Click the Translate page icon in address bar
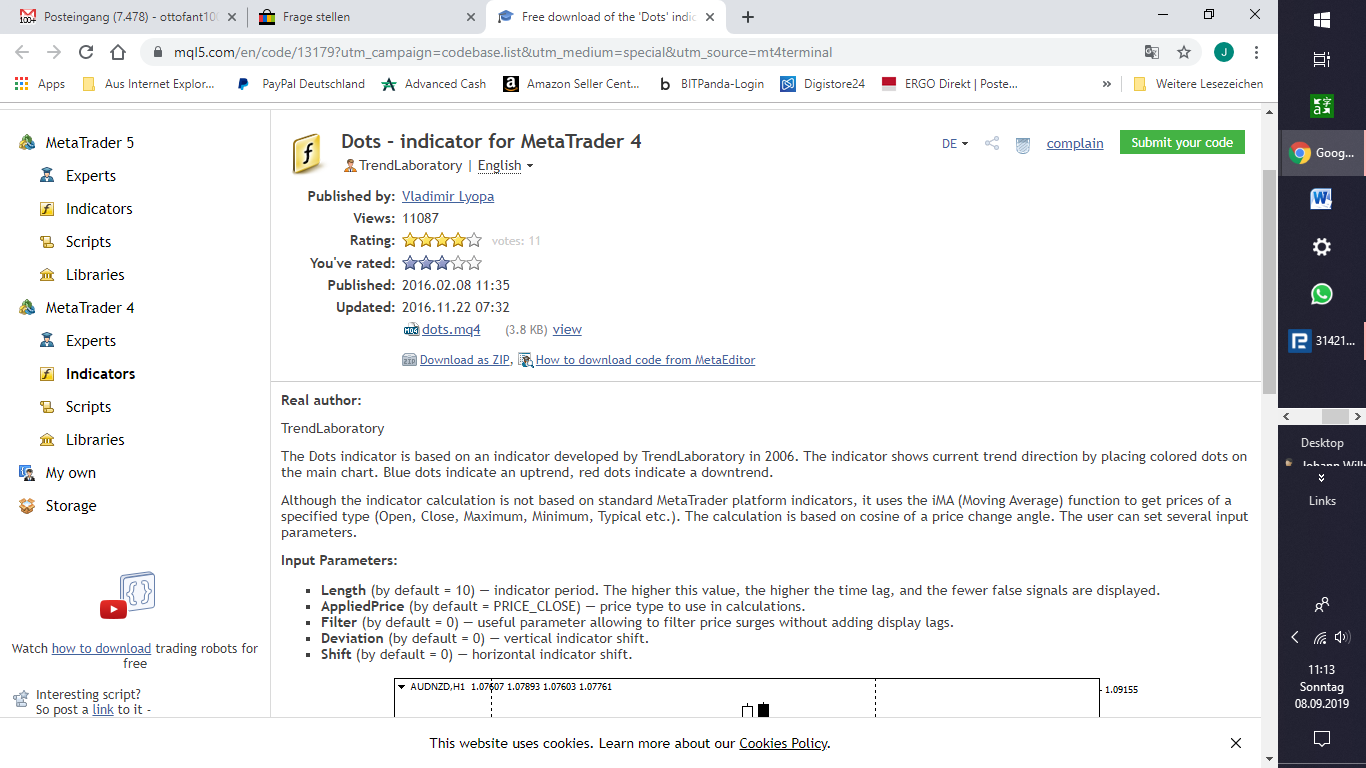Image resolution: width=1366 pixels, height=768 pixels. coord(1152,52)
